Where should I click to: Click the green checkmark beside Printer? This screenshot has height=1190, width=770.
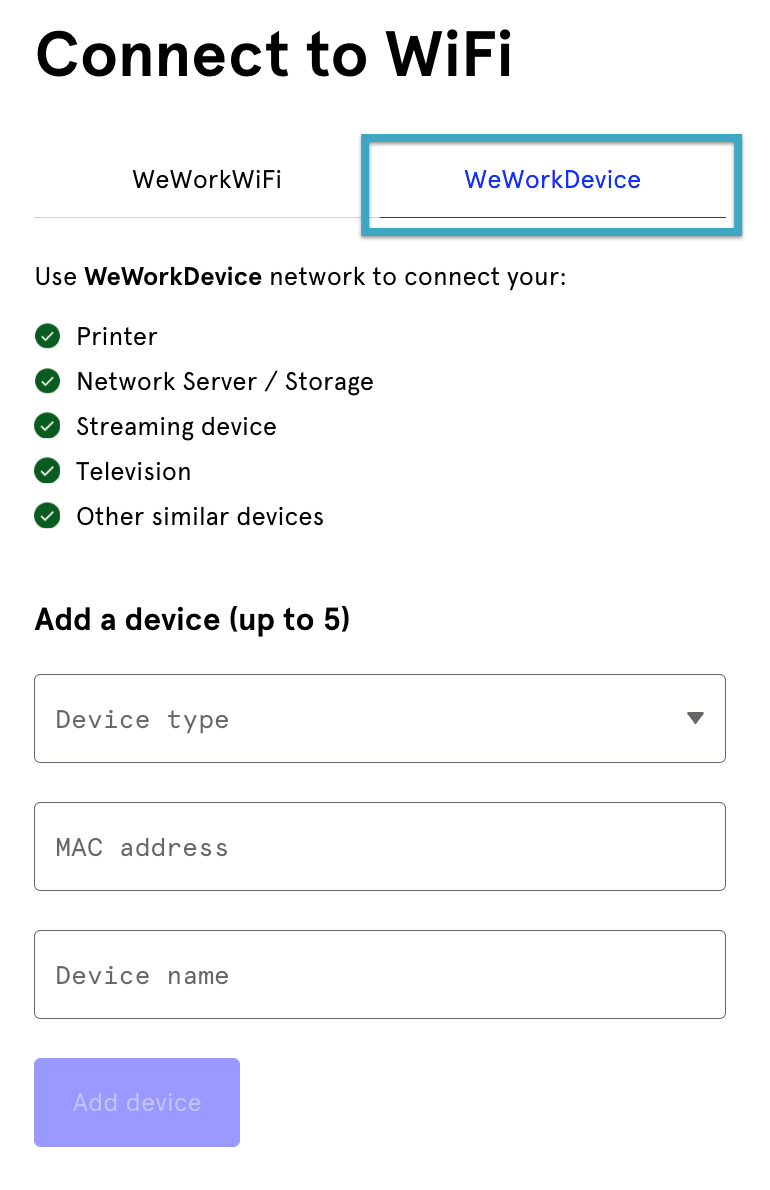47,336
